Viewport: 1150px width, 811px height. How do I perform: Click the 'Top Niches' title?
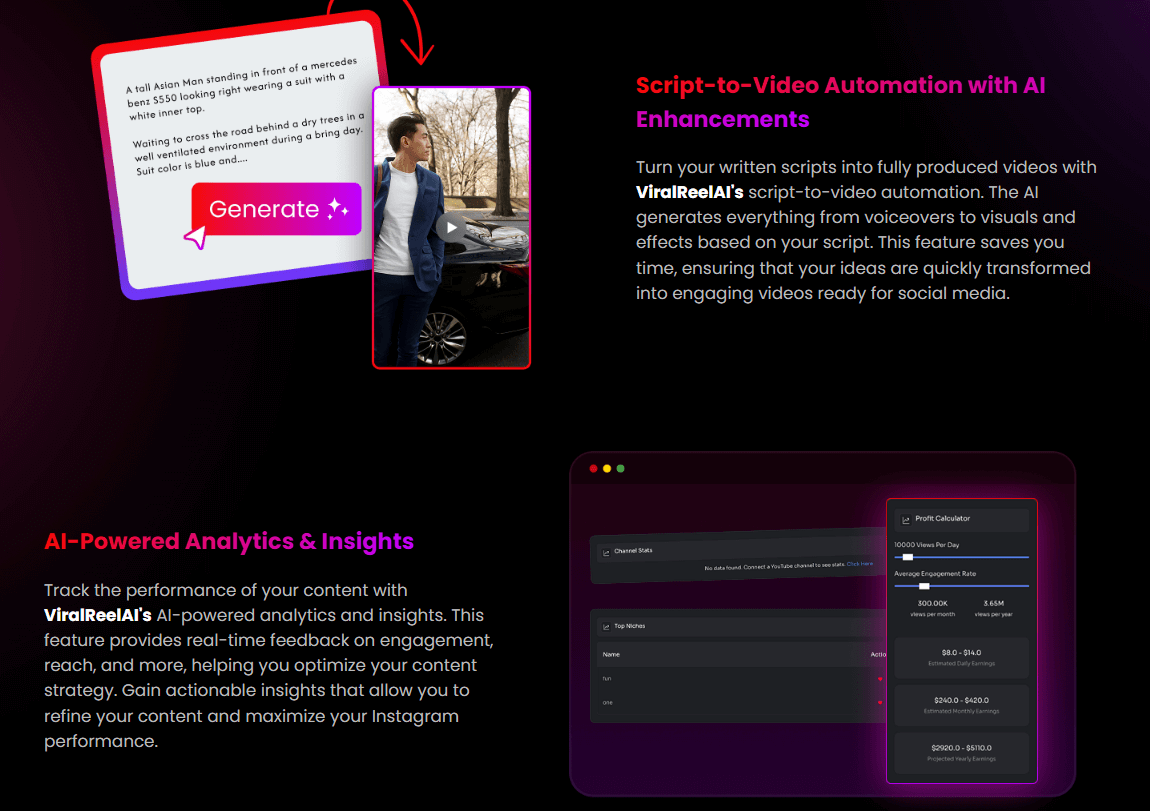tap(629, 626)
